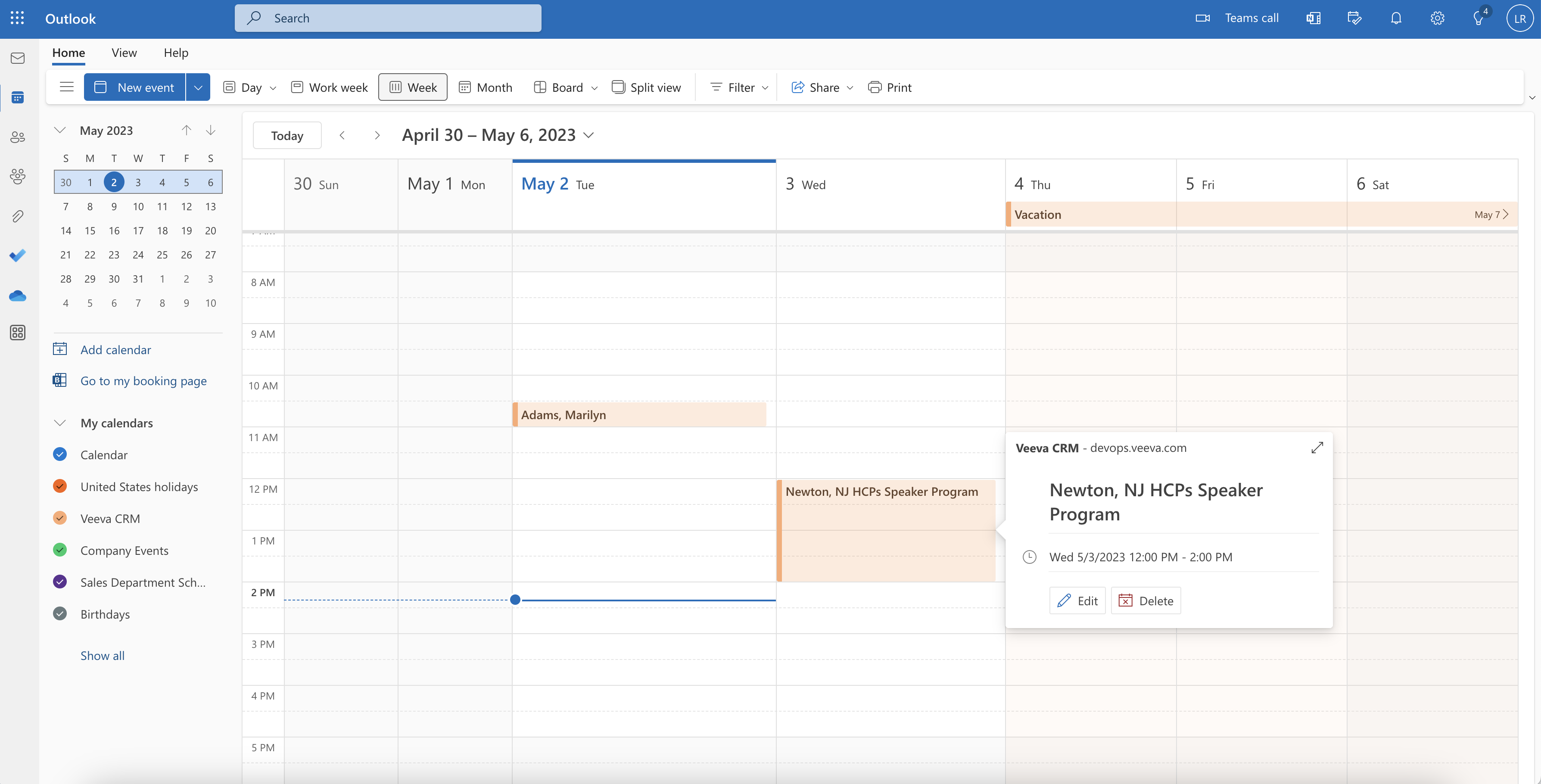Toggle the Veeva CRM calendar checkbox
This screenshot has width=1541, height=784.
60,518
